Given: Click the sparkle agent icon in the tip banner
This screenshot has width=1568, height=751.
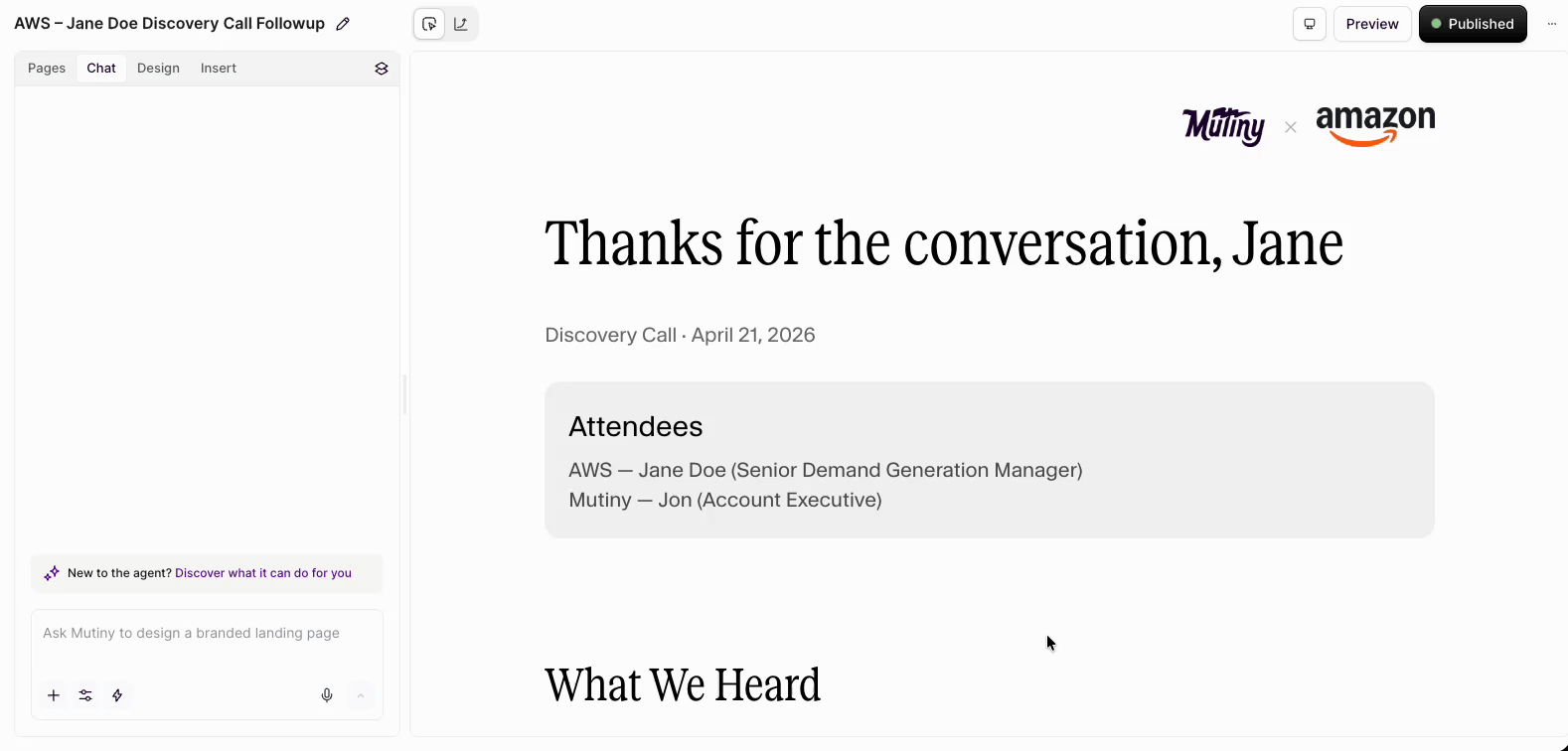Looking at the screenshot, I should (x=52, y=573).
